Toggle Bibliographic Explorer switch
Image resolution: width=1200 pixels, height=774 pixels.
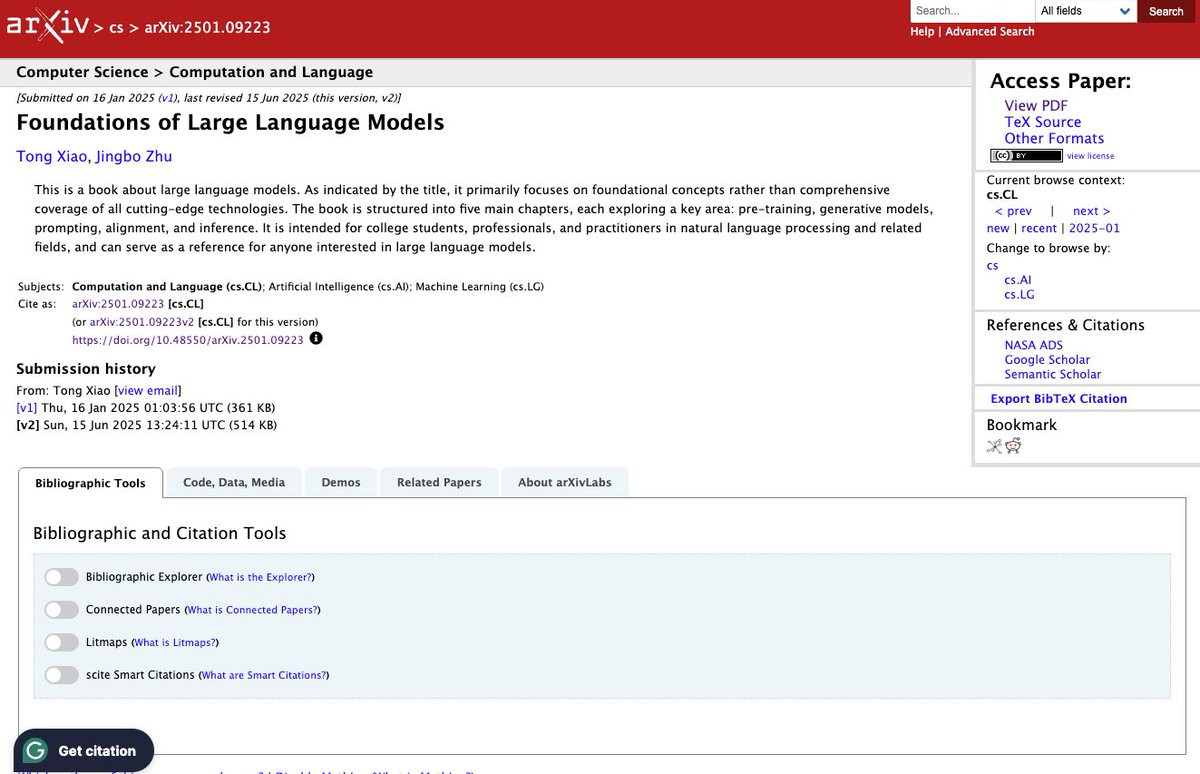(61, 577)
